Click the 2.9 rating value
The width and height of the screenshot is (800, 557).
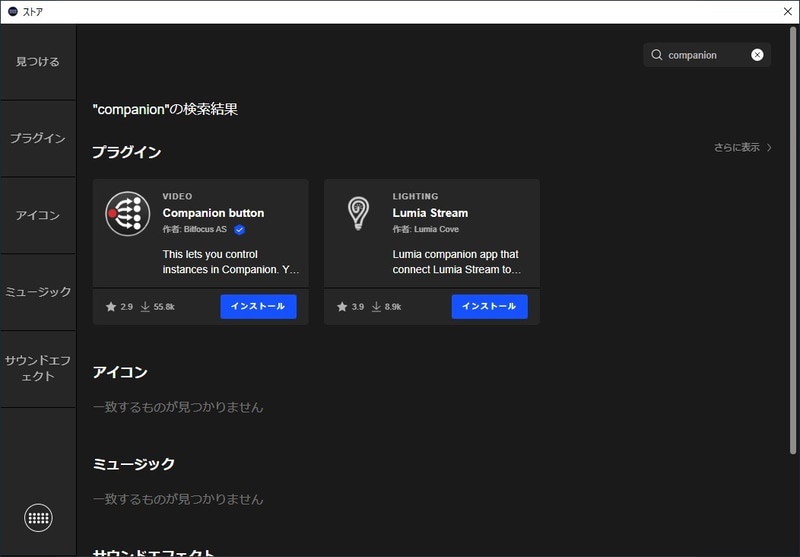(x=127, y=307)
